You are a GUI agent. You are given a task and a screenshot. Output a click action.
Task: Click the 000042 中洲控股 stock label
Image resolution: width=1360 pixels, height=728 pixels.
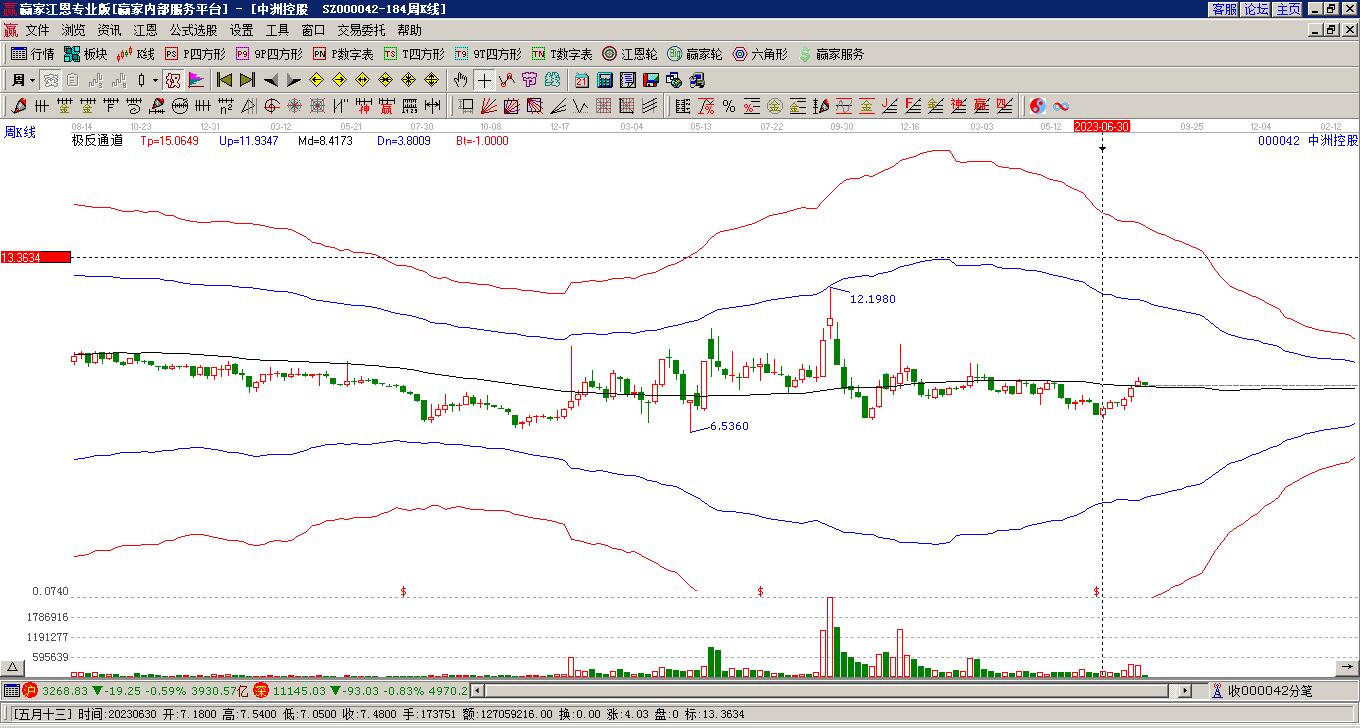[1308, 141]
